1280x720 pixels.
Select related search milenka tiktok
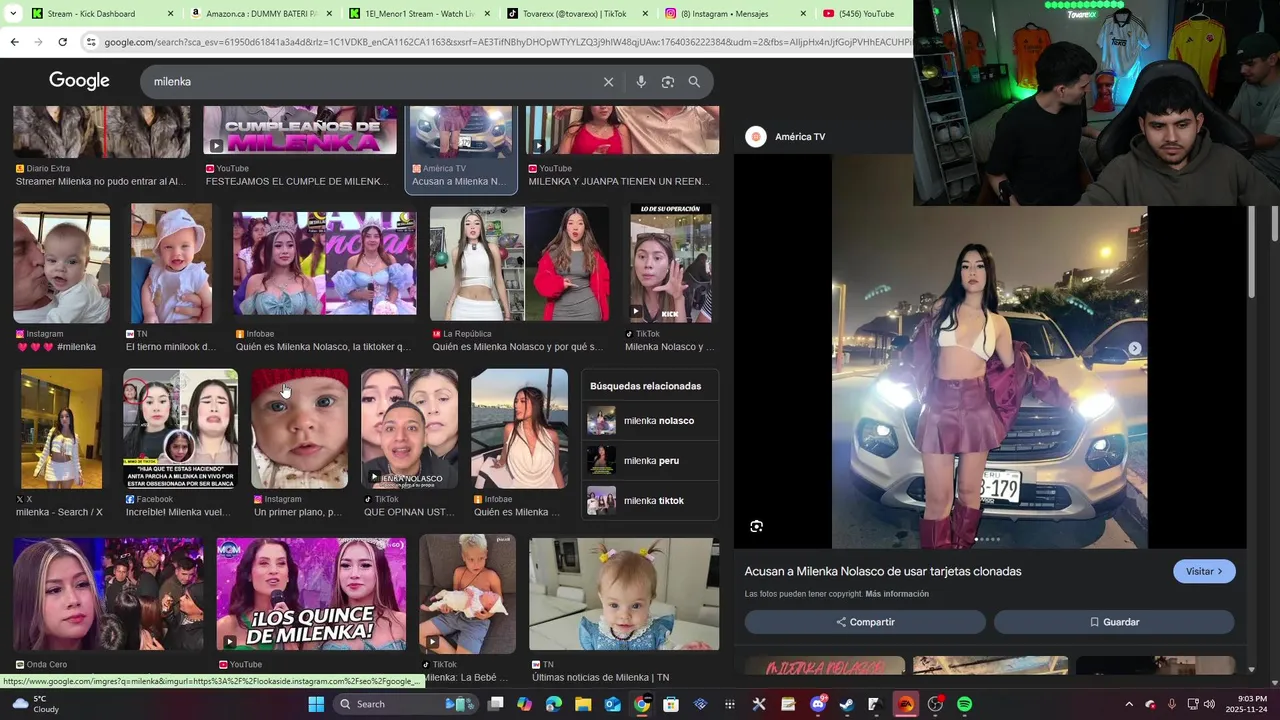650,501
